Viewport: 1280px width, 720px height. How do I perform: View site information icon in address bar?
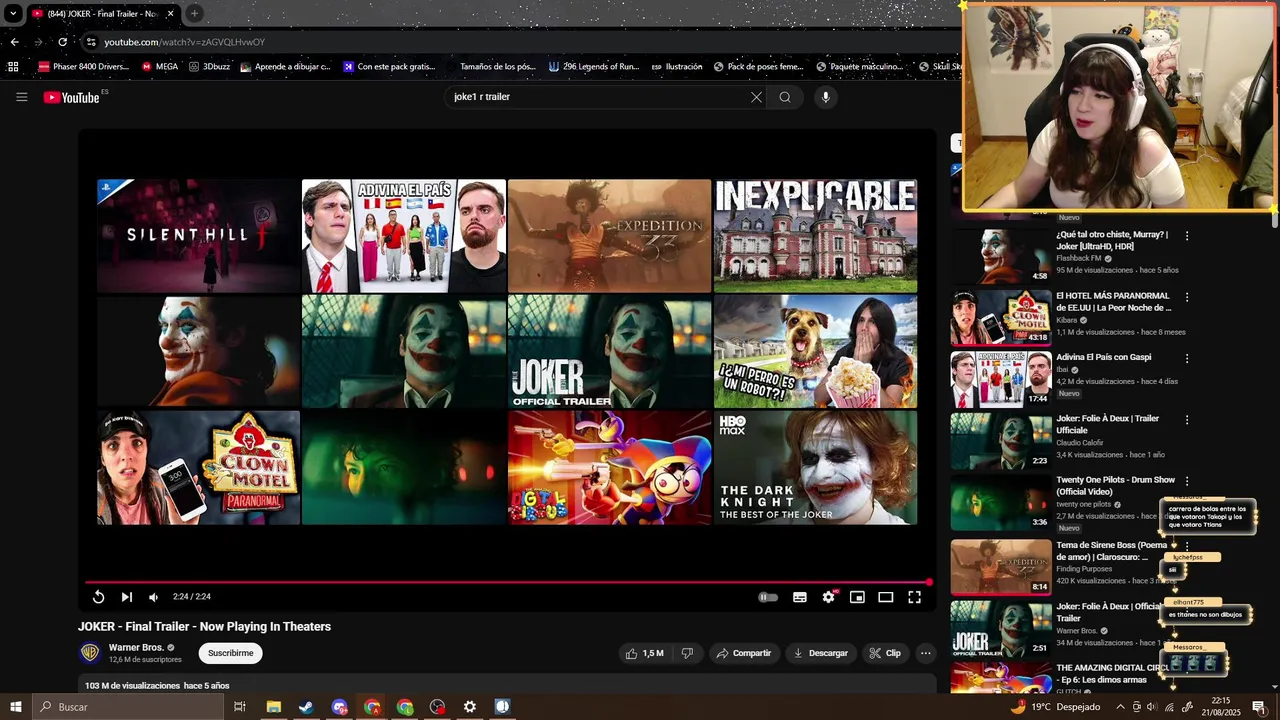[91, 42]
